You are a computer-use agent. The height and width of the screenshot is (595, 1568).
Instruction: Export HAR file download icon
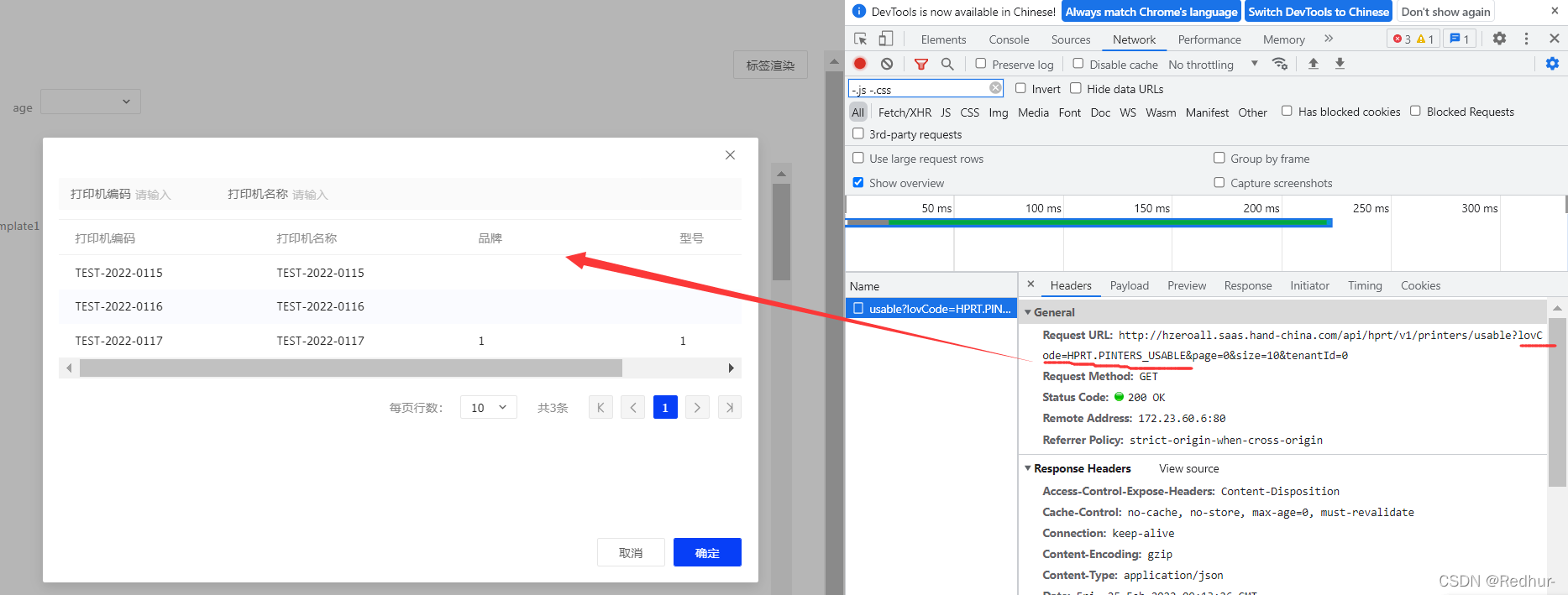pyautogui.click(x=1340, y=64)
